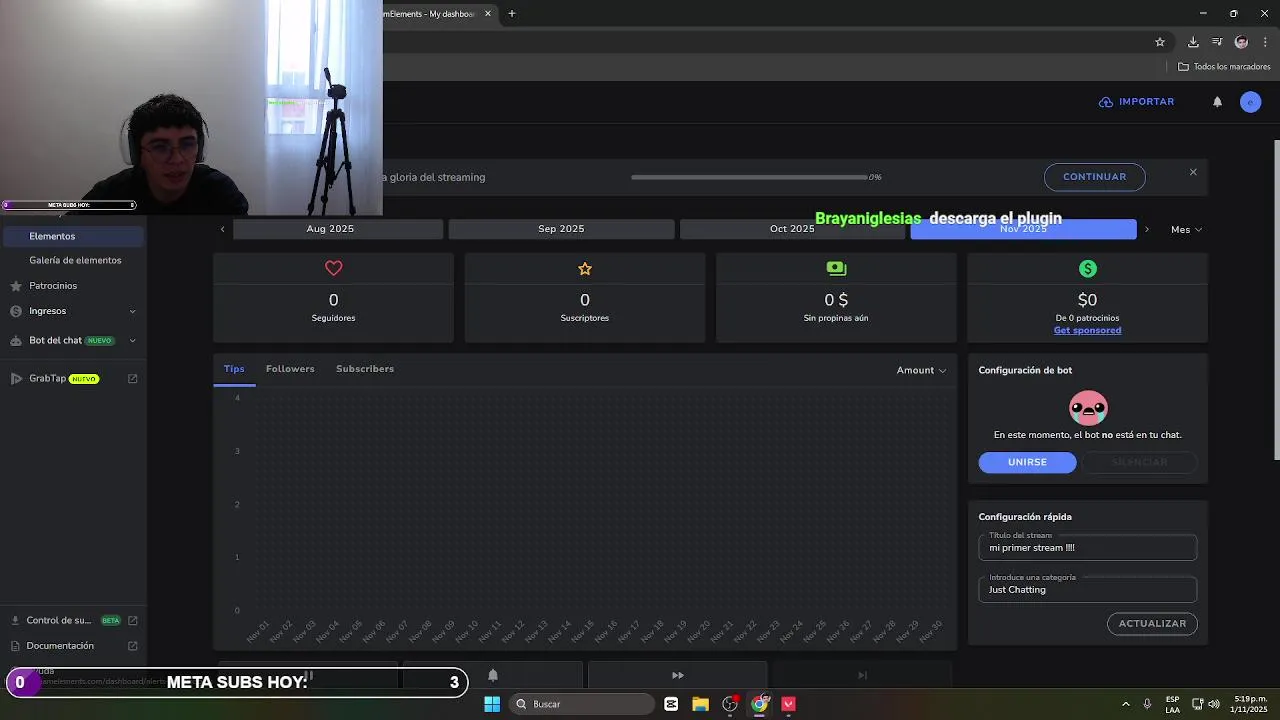Edit the Título del stream field
The image size is (1280, 720).
(x=1087, y=547)
